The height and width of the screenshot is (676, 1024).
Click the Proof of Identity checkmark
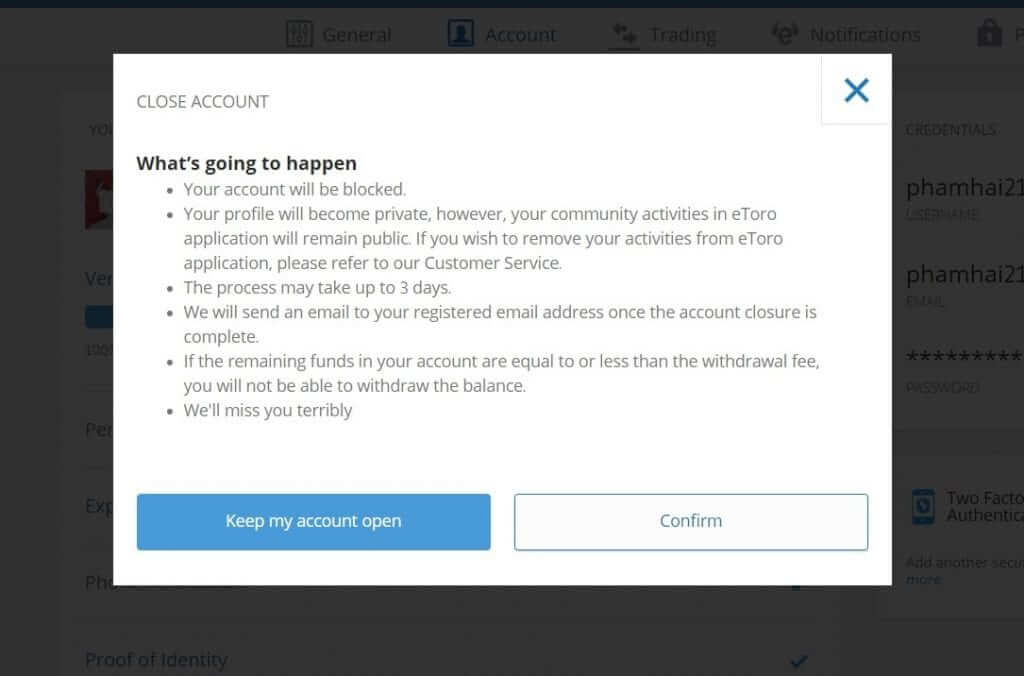click(798, 661)
